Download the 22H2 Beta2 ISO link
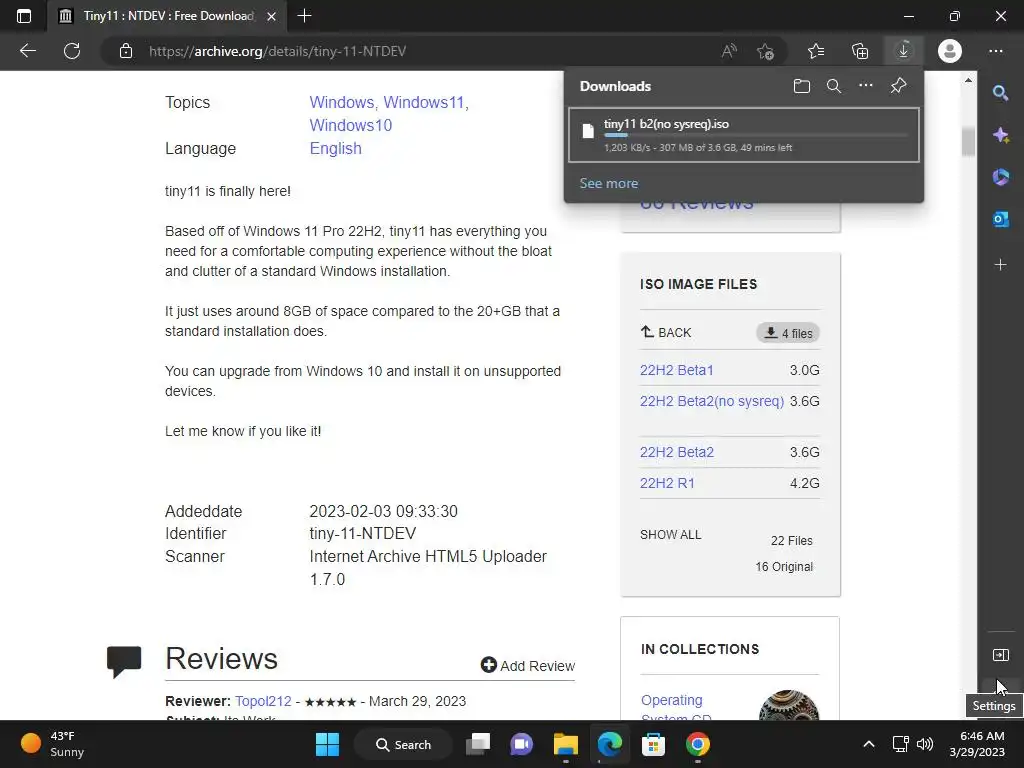 677,452
